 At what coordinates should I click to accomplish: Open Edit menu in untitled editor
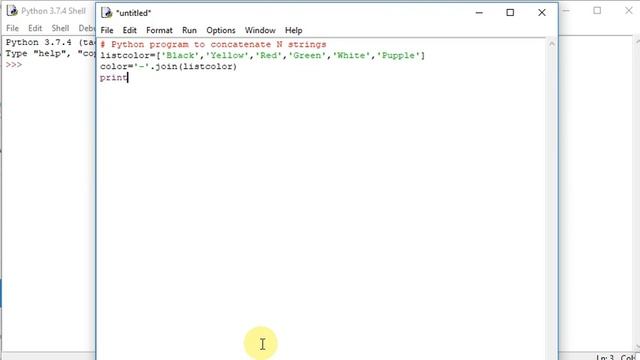(129, 30)
